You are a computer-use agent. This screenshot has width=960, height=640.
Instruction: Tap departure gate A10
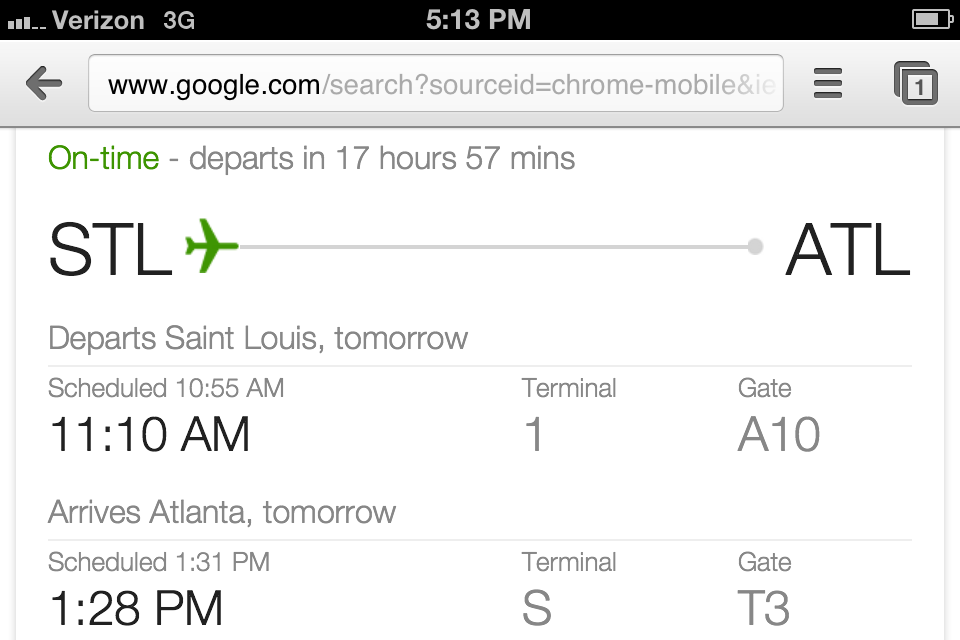779,435
